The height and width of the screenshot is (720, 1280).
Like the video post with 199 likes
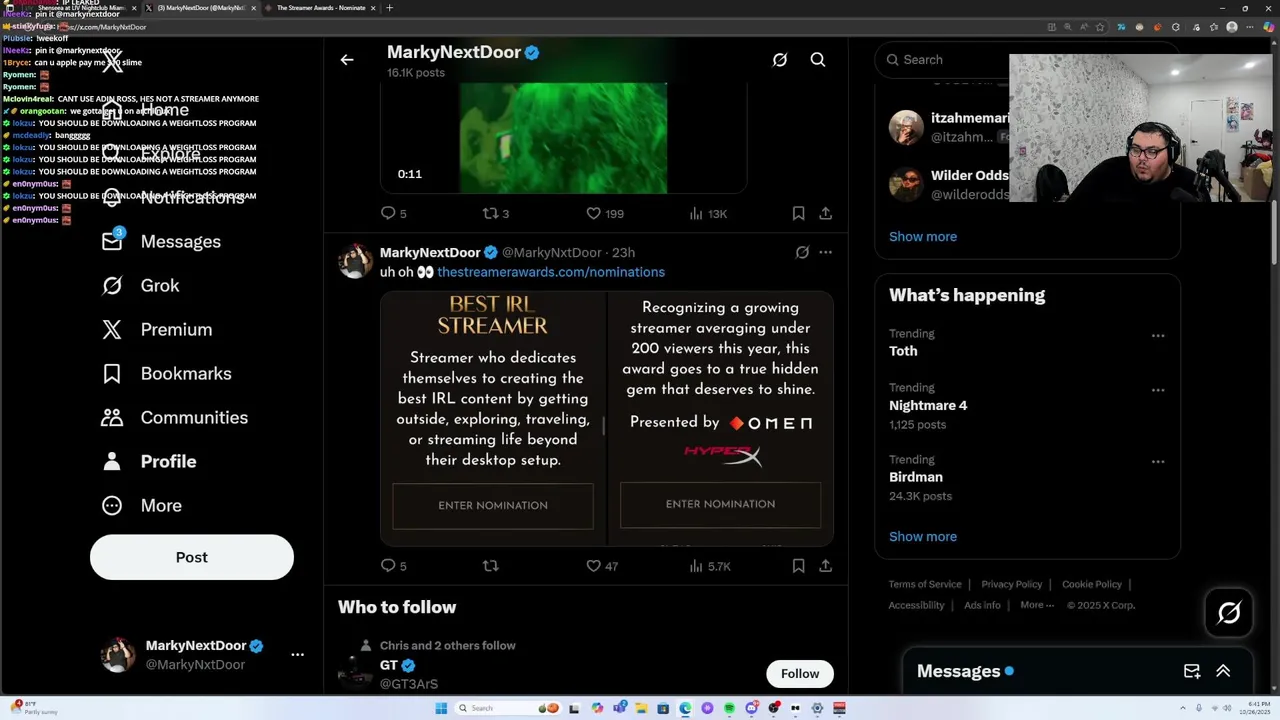tap(604, 213)
